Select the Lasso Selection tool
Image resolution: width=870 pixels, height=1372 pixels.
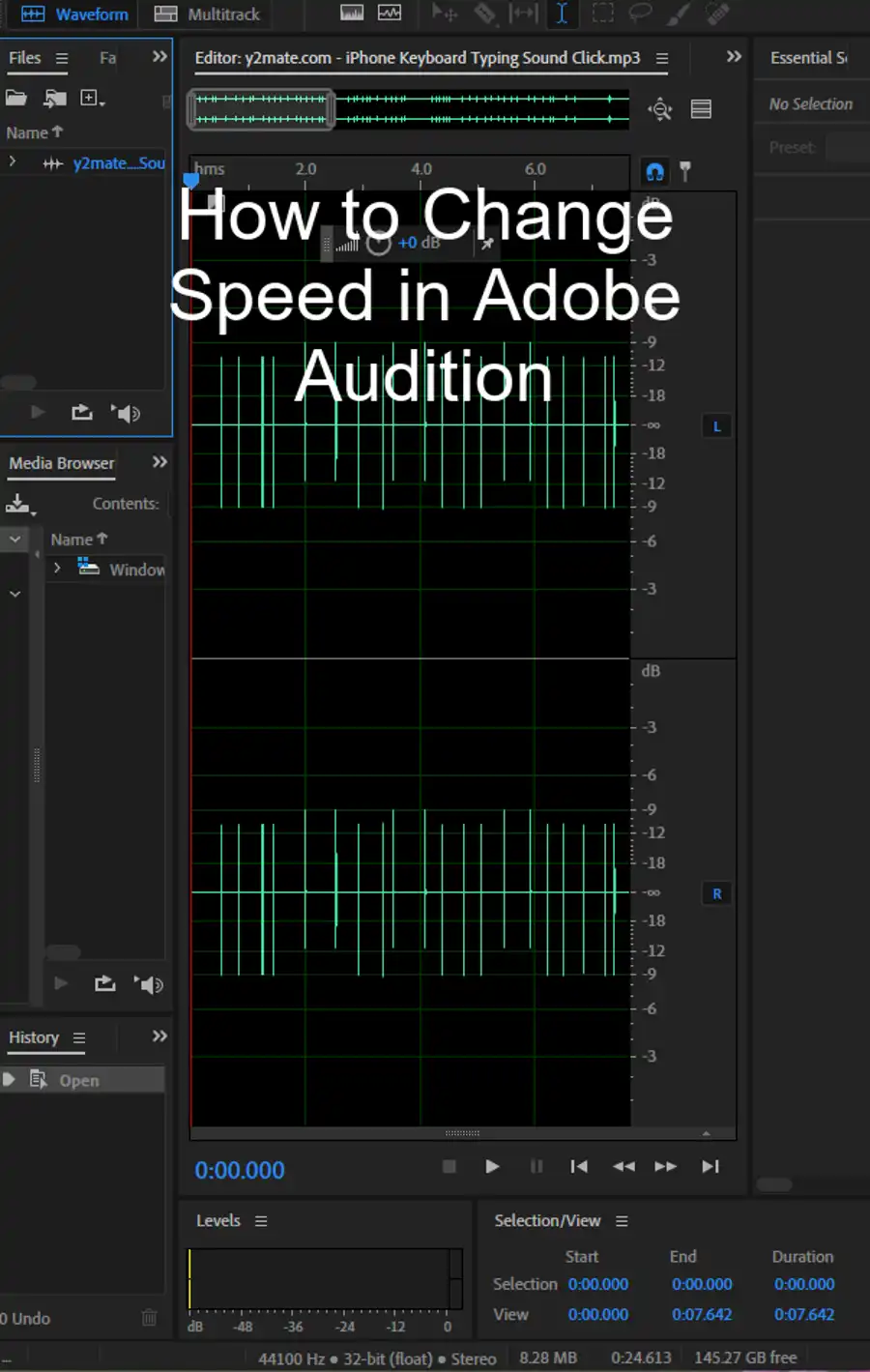point(640,14)
